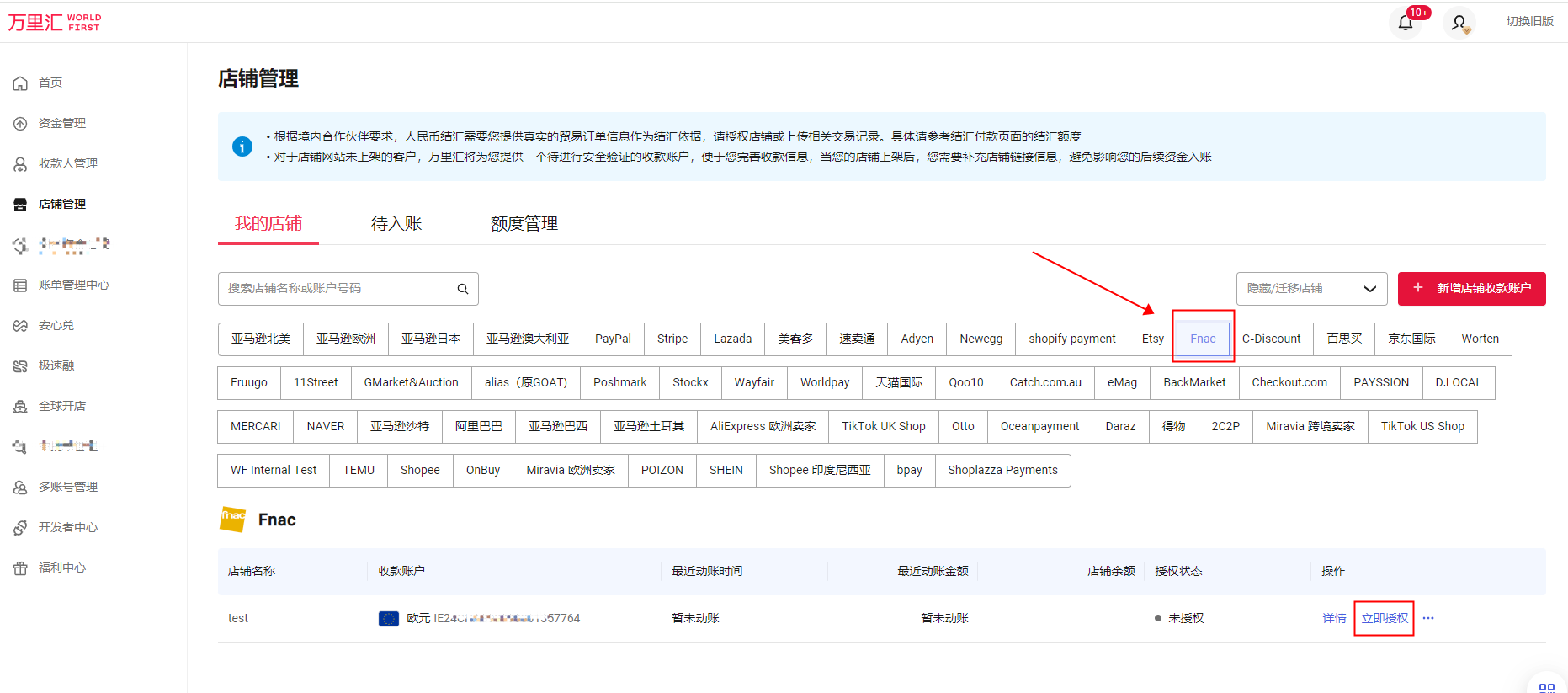This screenshot has width=1568, height=693.
Task: Click the 福利中心 gift icon
Action: 20,568
